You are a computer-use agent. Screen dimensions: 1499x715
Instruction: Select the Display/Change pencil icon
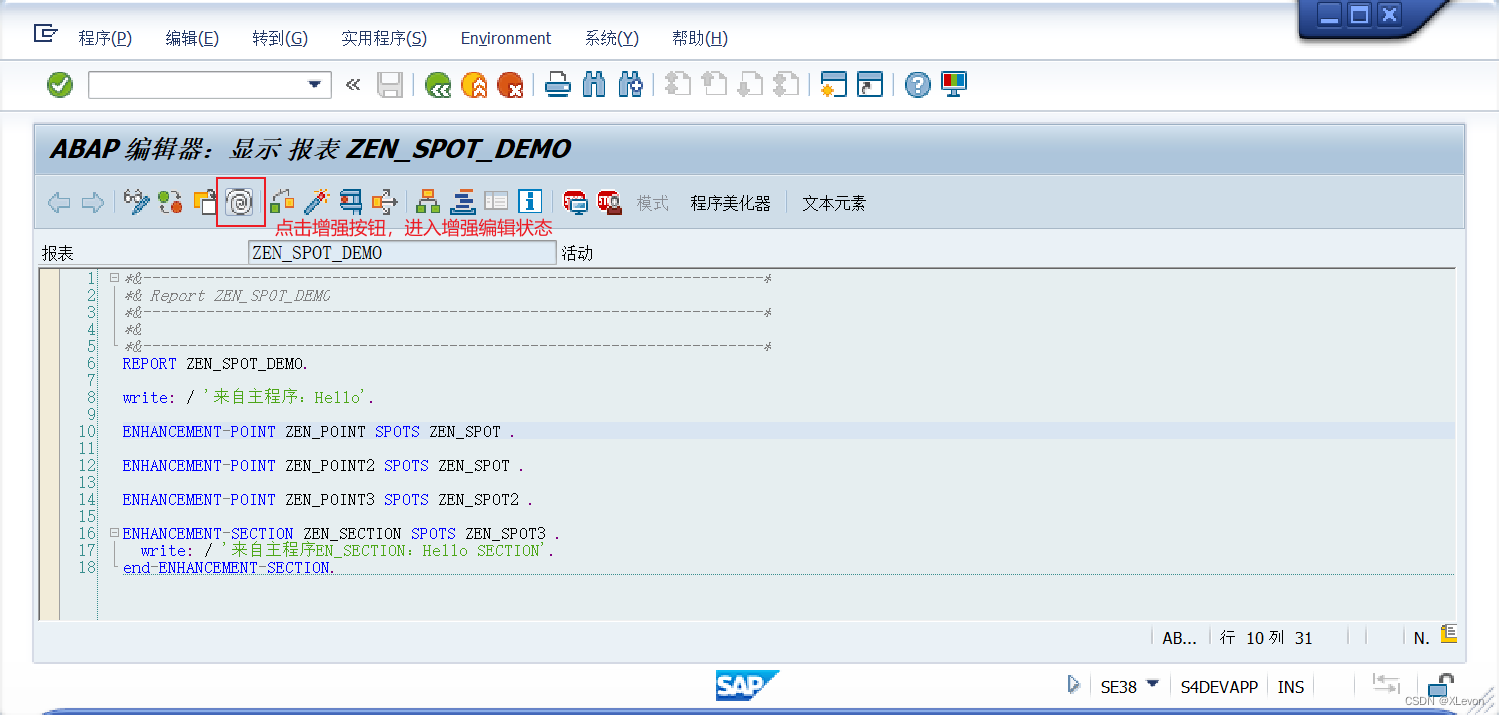[x=137, y=201]
